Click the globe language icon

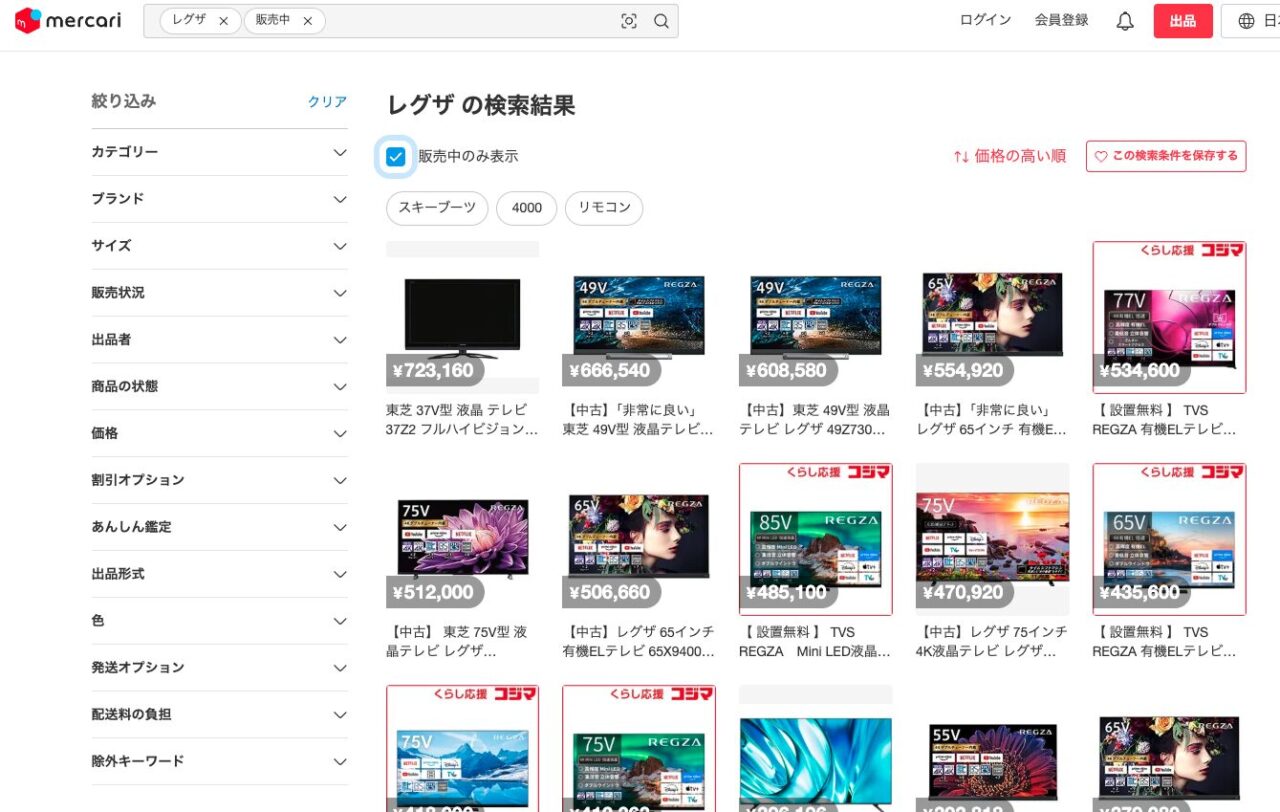click(x=1246, y=21)
